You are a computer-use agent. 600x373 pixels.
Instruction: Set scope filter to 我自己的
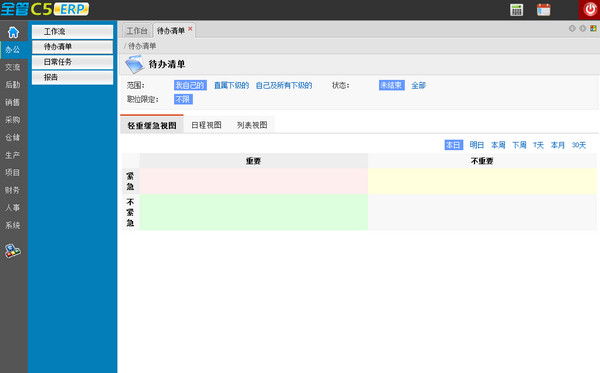pos(190,85)
